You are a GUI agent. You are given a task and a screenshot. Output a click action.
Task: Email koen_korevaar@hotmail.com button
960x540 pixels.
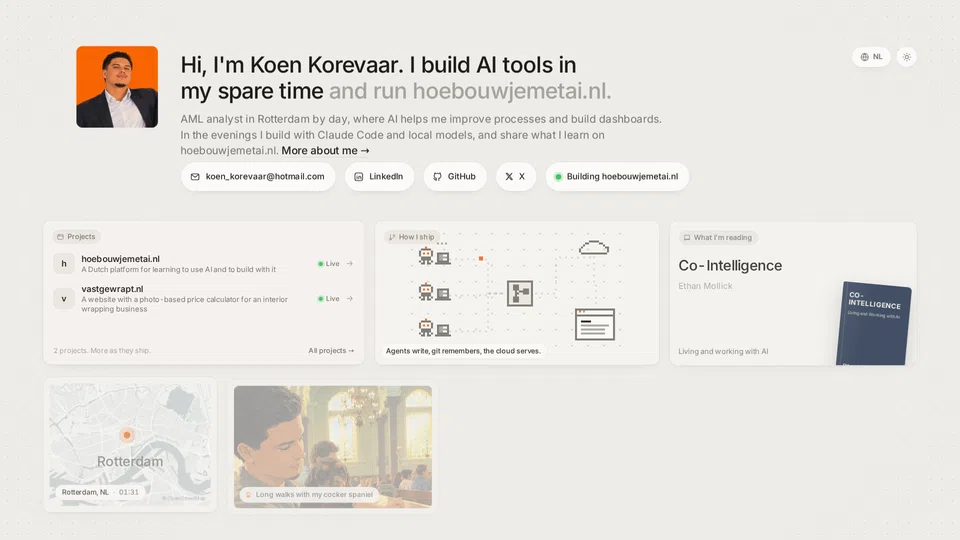click(258, 176)
